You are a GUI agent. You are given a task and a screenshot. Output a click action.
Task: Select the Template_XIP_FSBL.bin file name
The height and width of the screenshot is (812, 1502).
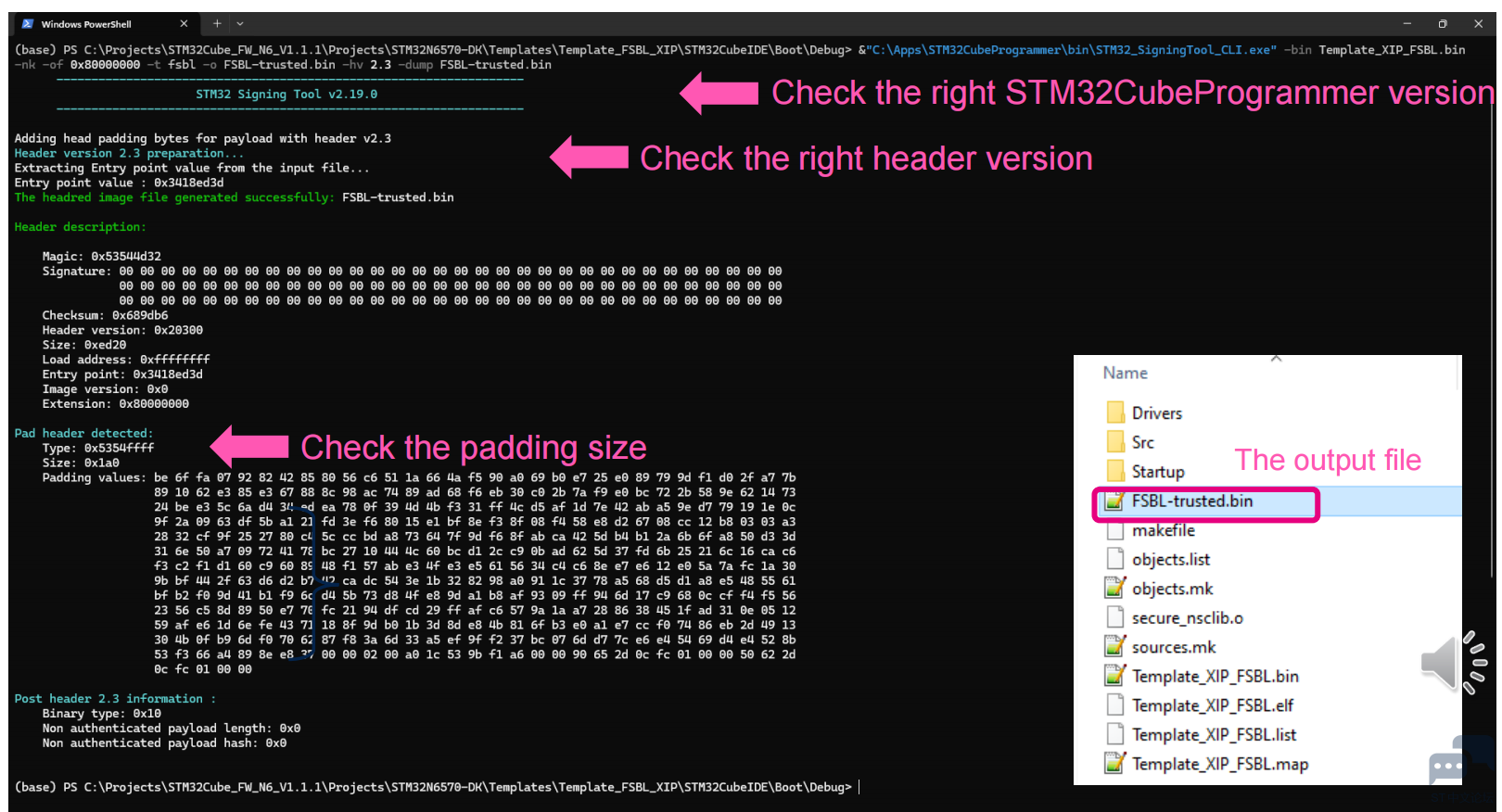pos(1216,677)
